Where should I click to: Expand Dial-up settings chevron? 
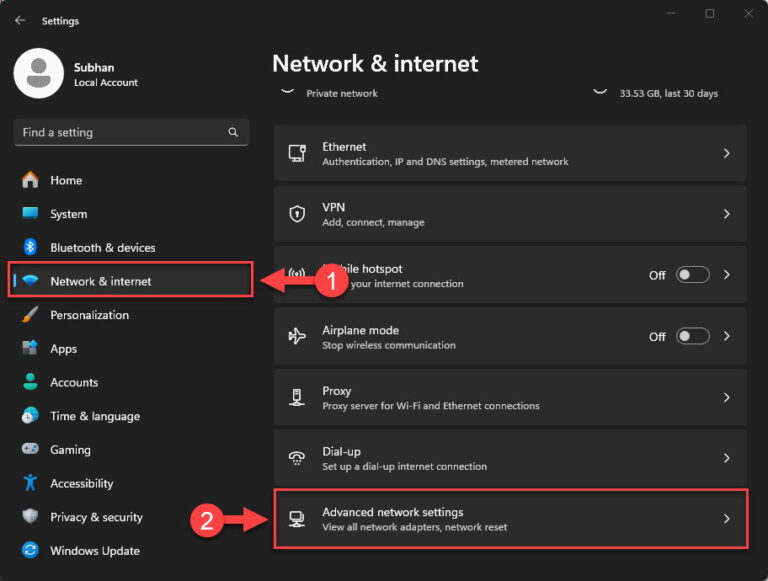tap(727, 458)
